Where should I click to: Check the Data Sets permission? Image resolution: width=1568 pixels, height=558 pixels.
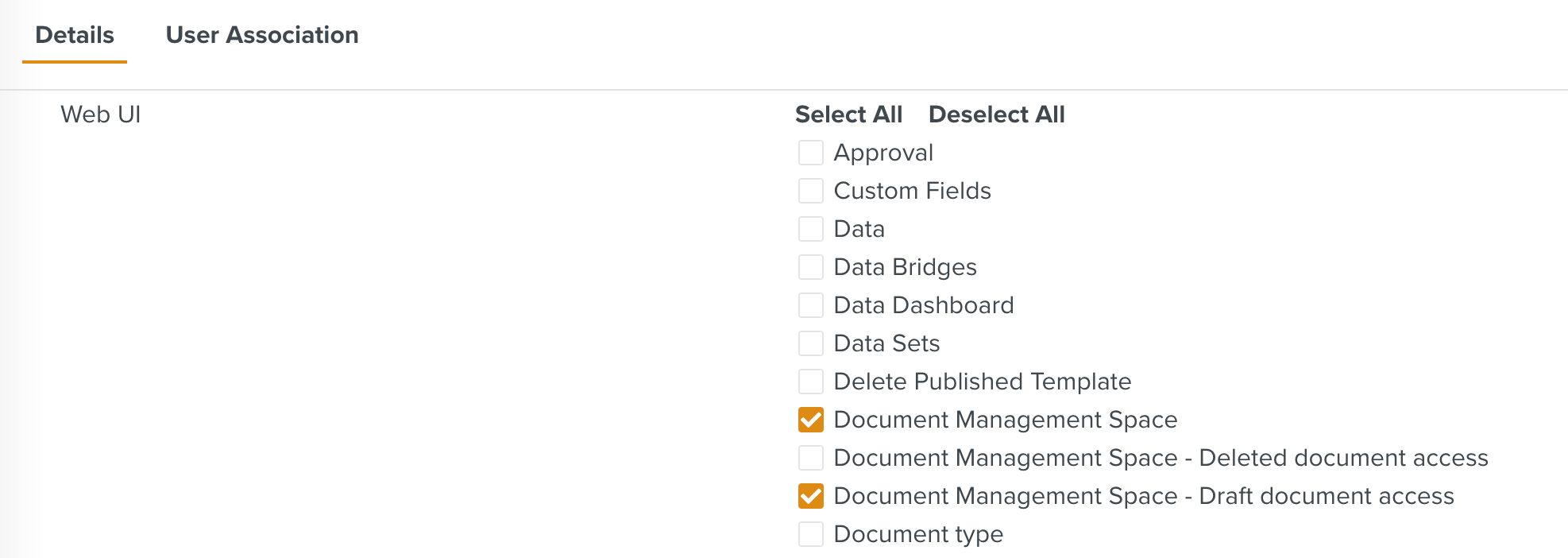[x=811, y=343]
